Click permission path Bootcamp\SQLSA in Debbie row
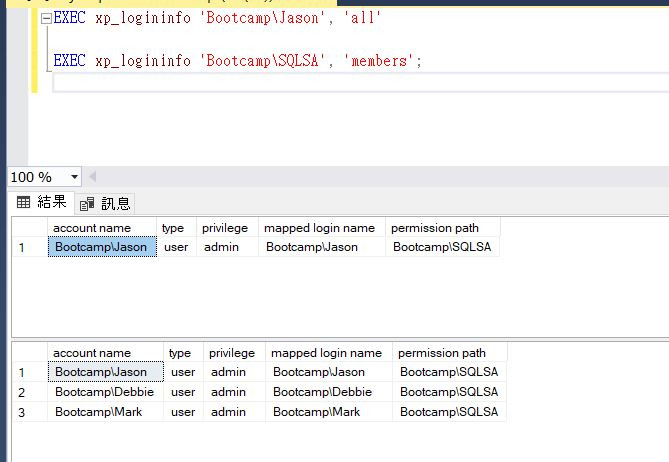669x462 pixels. point(449,392)
